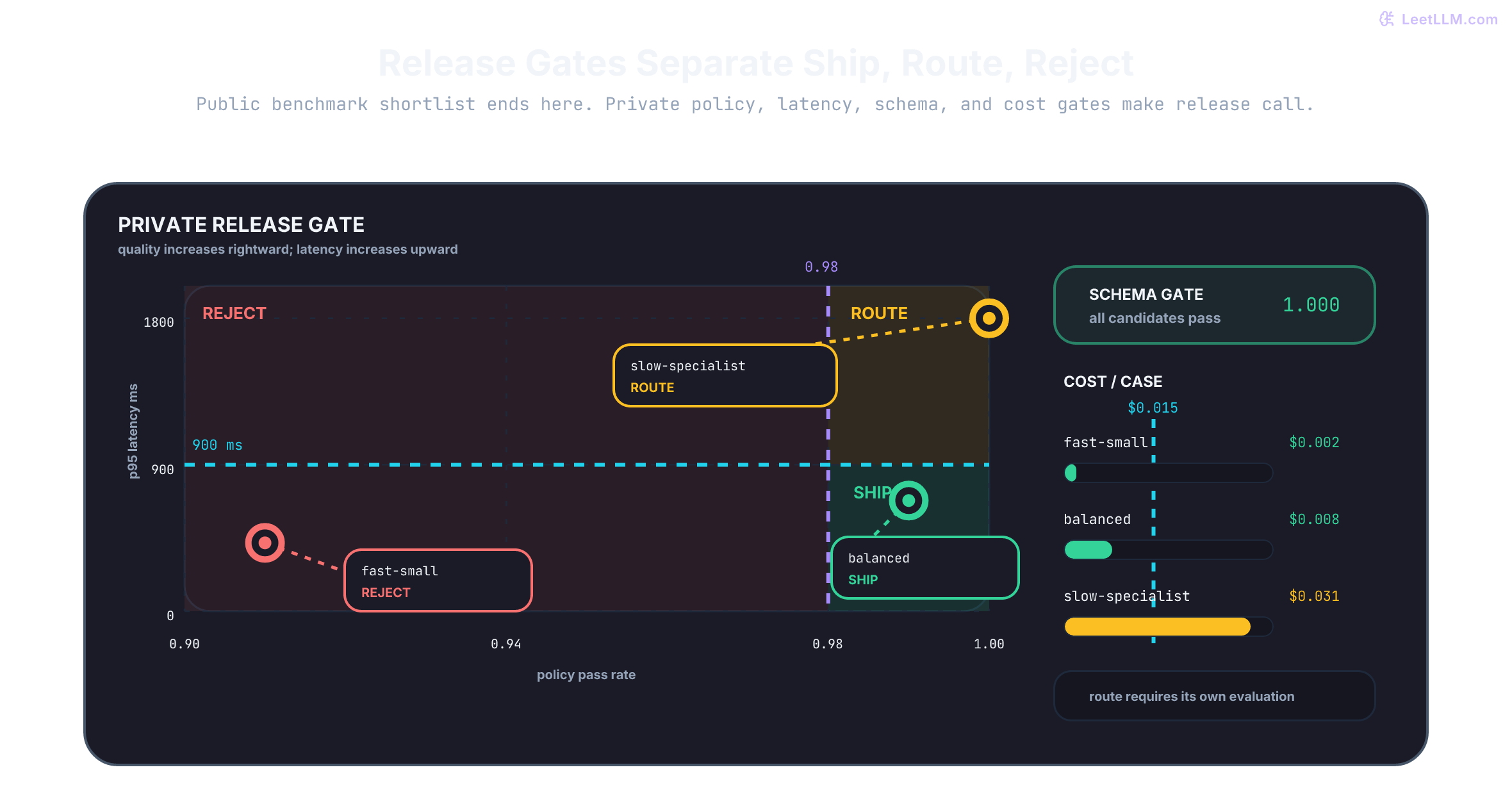Select the red fast-small data point

pyautogui.click(x=265, y=543)
